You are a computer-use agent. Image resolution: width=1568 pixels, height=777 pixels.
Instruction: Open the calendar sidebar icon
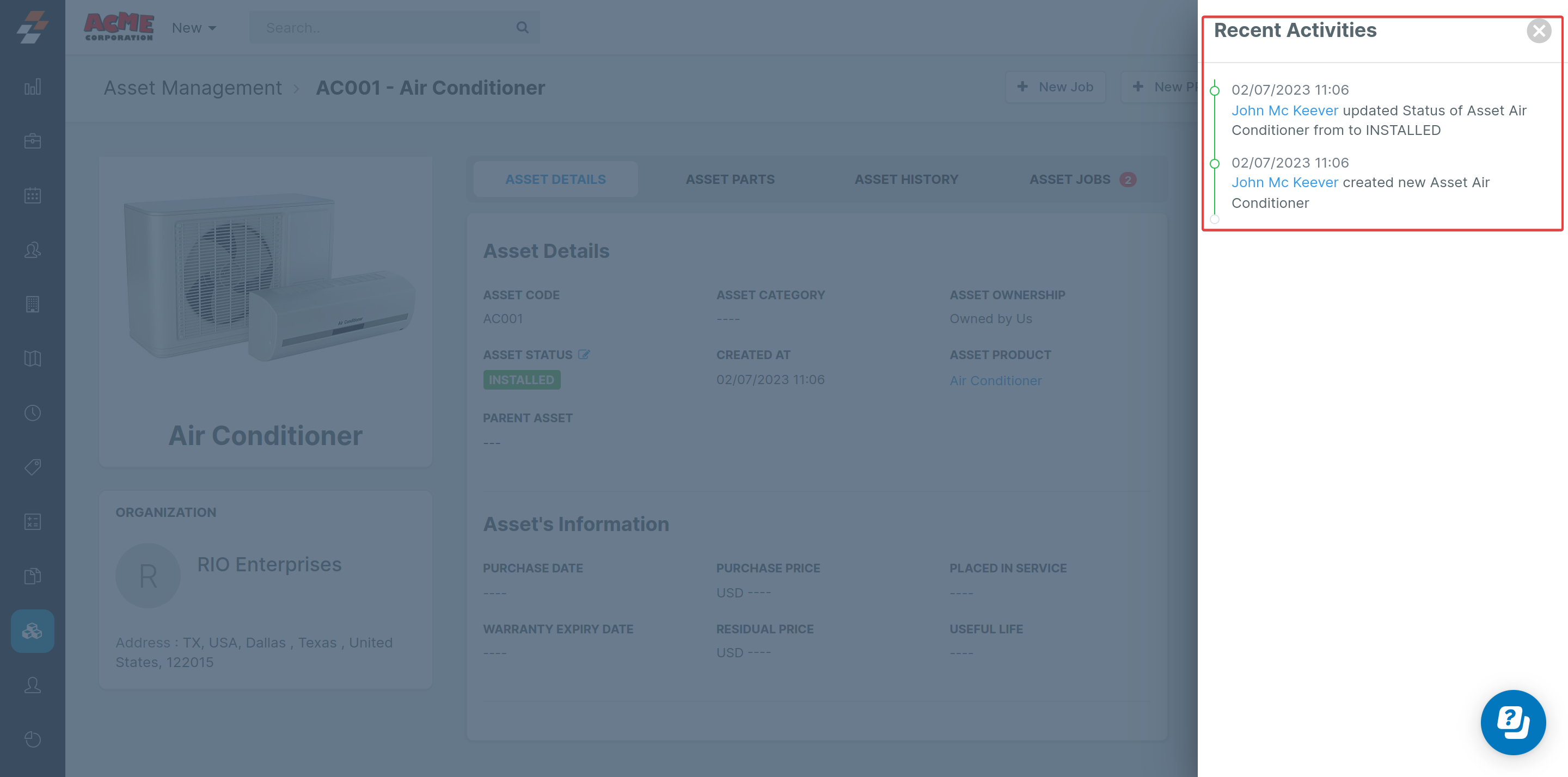click(x=32, y=195)
